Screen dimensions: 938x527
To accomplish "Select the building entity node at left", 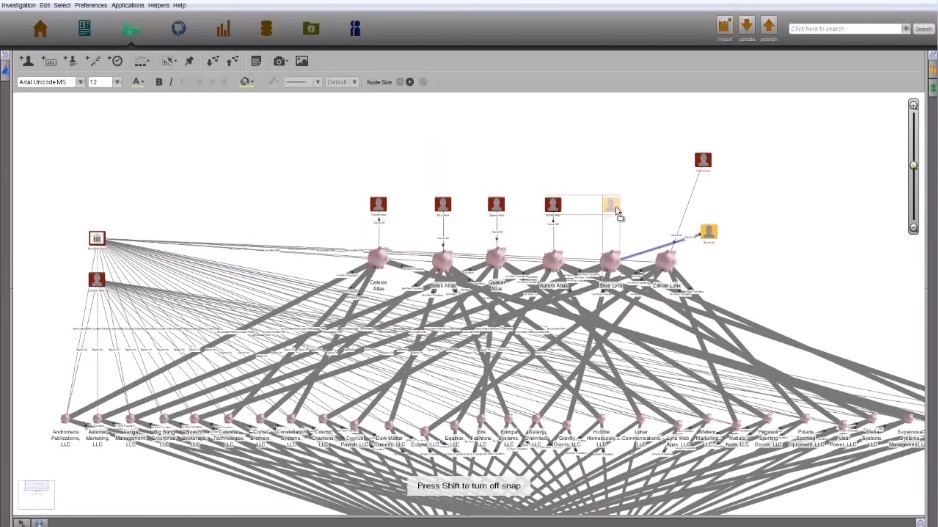I will (97, 238).
